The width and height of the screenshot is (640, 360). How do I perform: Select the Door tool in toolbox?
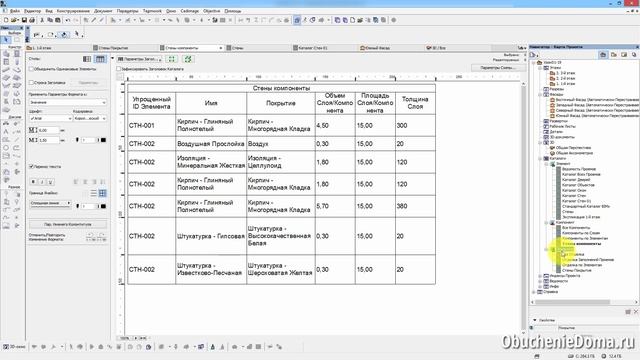tap(17, 53)
